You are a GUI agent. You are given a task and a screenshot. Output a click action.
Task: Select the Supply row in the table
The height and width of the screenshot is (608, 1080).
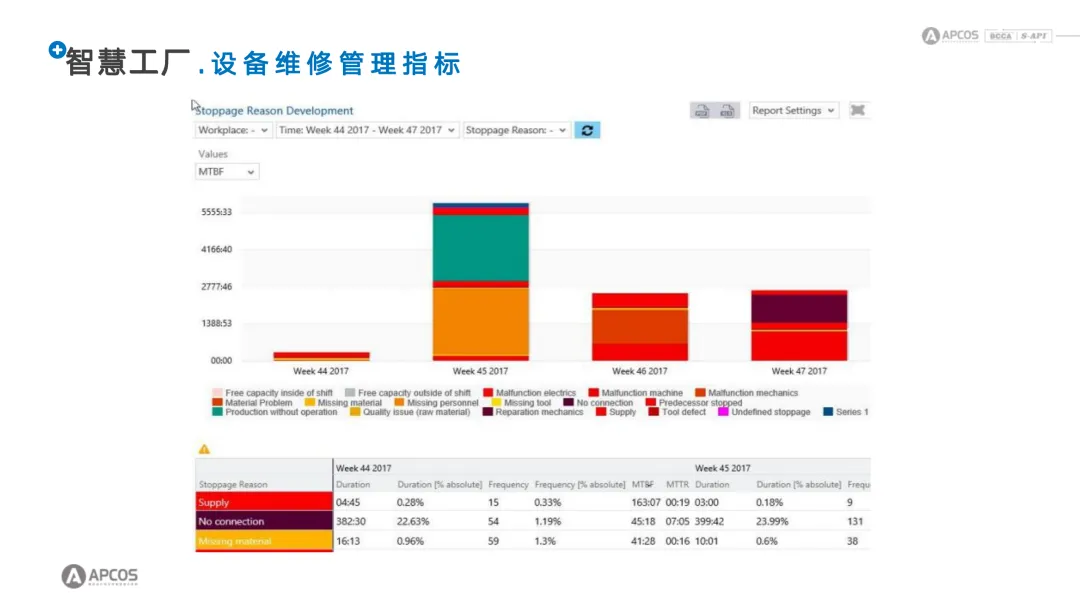(532, 502)
